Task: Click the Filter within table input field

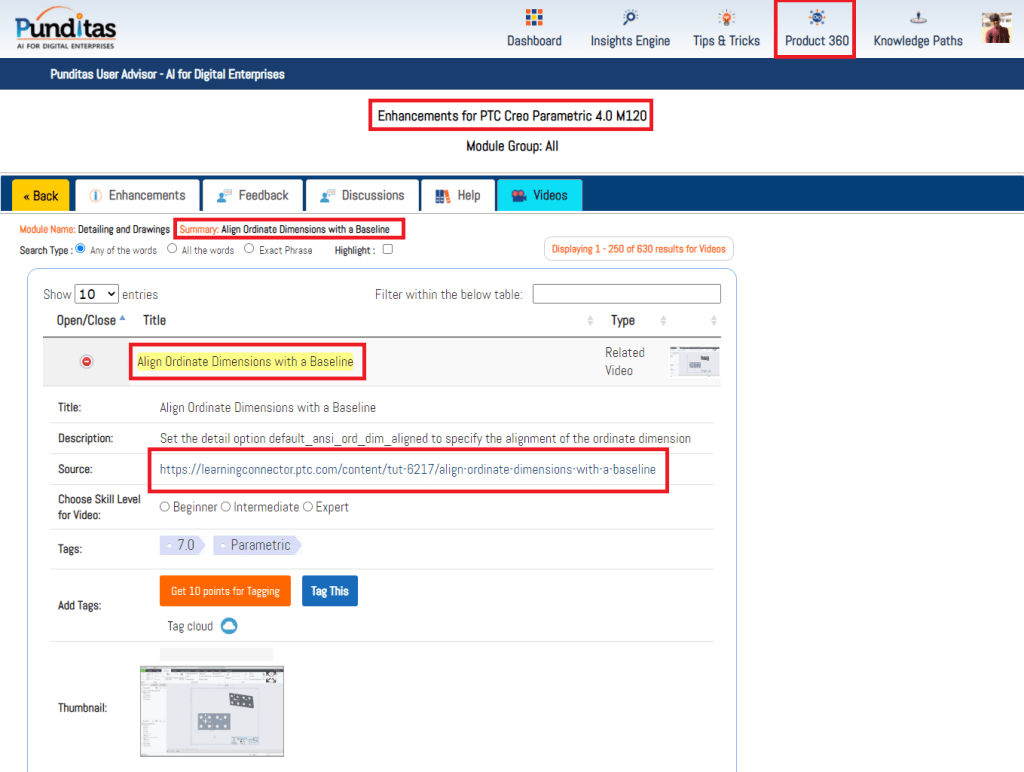Action: 626,294
